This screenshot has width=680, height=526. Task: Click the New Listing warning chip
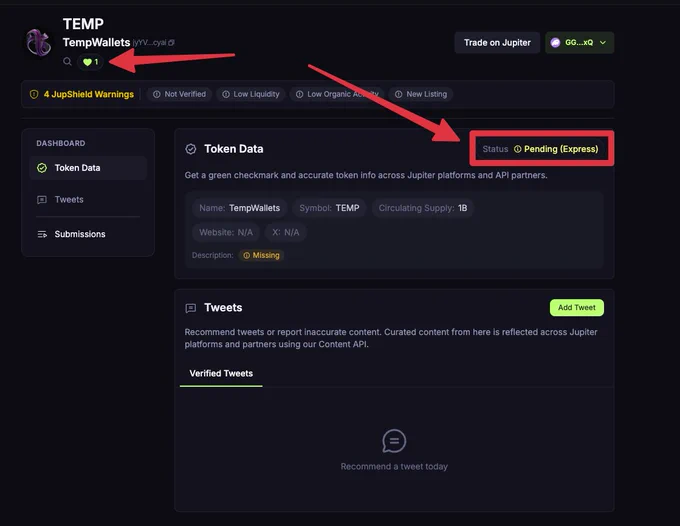tap(421, 94)
